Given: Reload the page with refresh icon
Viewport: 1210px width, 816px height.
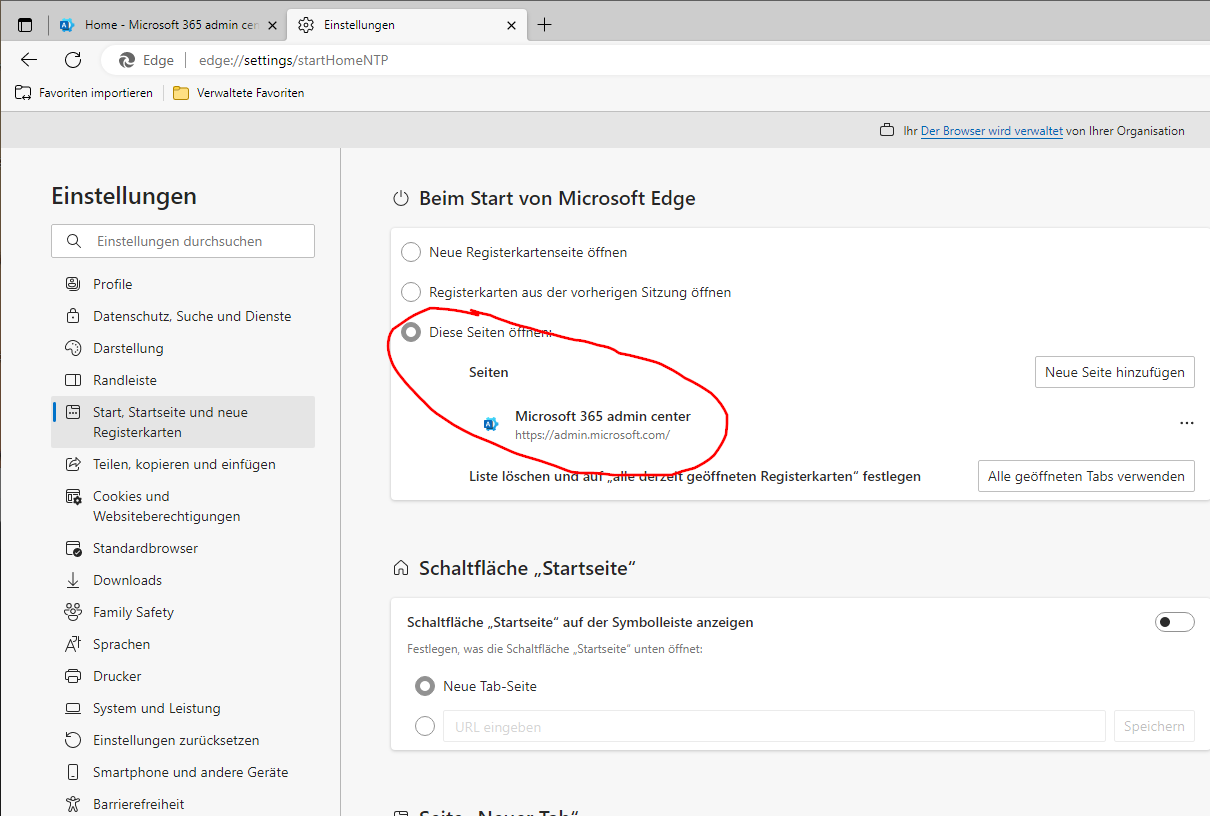Looking at the screenshot, I should tap(73, 60).
